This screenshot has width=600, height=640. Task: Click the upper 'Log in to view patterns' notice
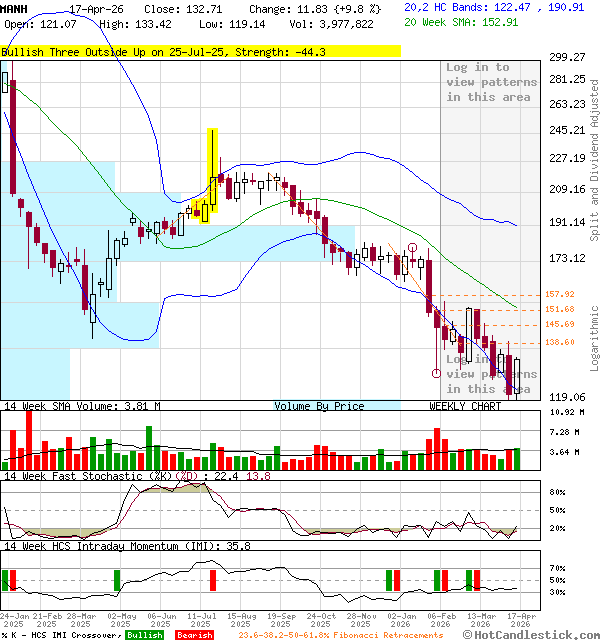(490, 82)
